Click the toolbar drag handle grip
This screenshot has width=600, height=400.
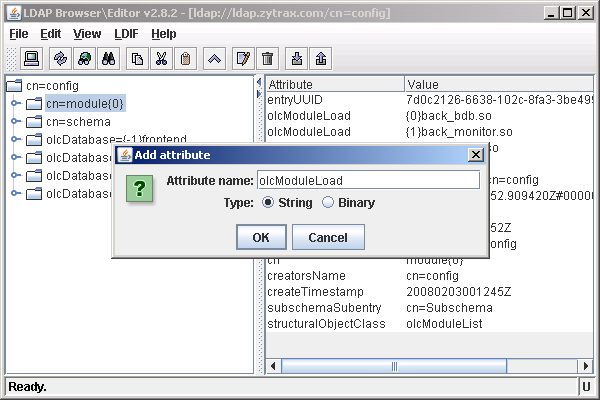click(12, 59)
